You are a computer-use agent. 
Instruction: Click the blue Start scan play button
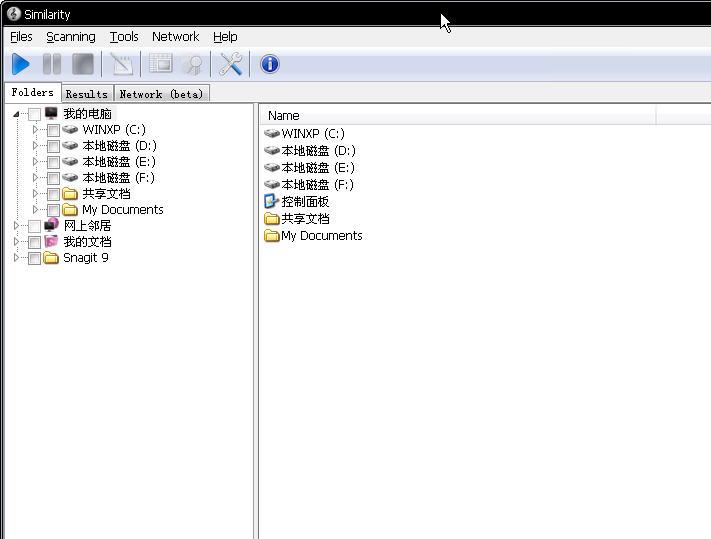21,65
